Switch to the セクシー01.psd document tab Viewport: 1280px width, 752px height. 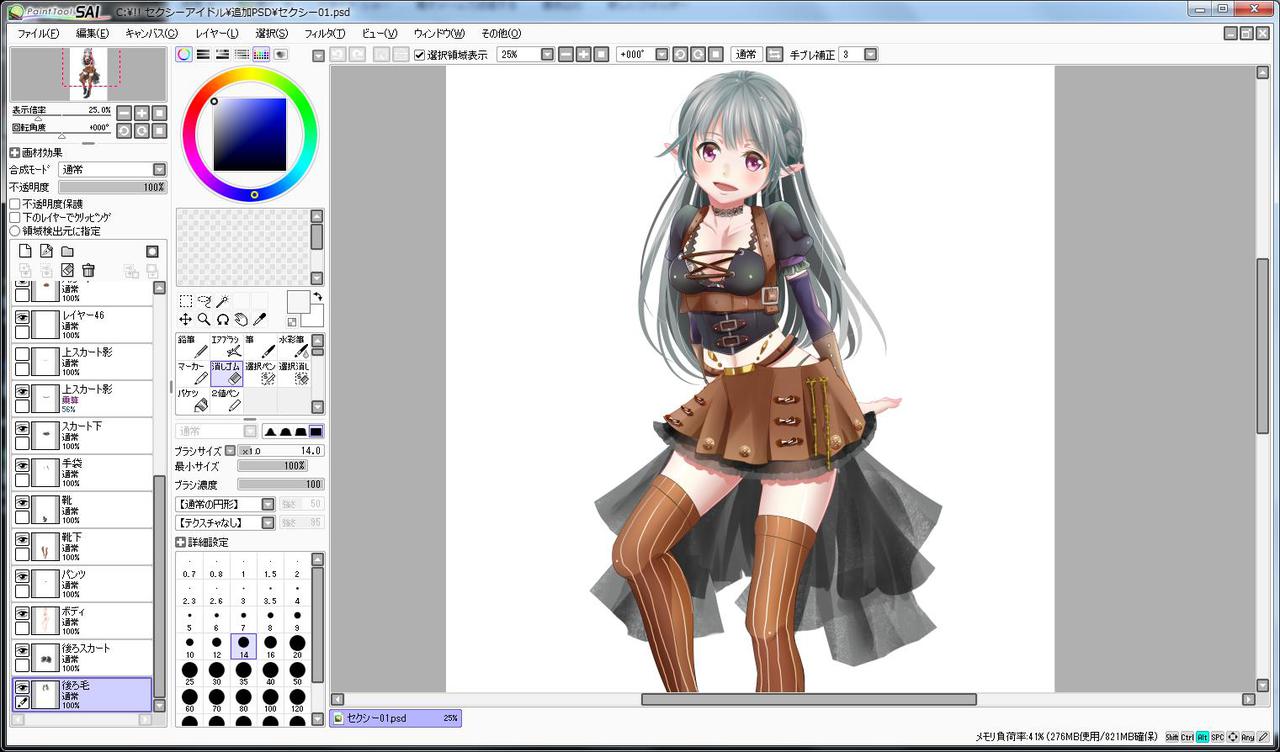pyautogui.click(x=395, y=718)
